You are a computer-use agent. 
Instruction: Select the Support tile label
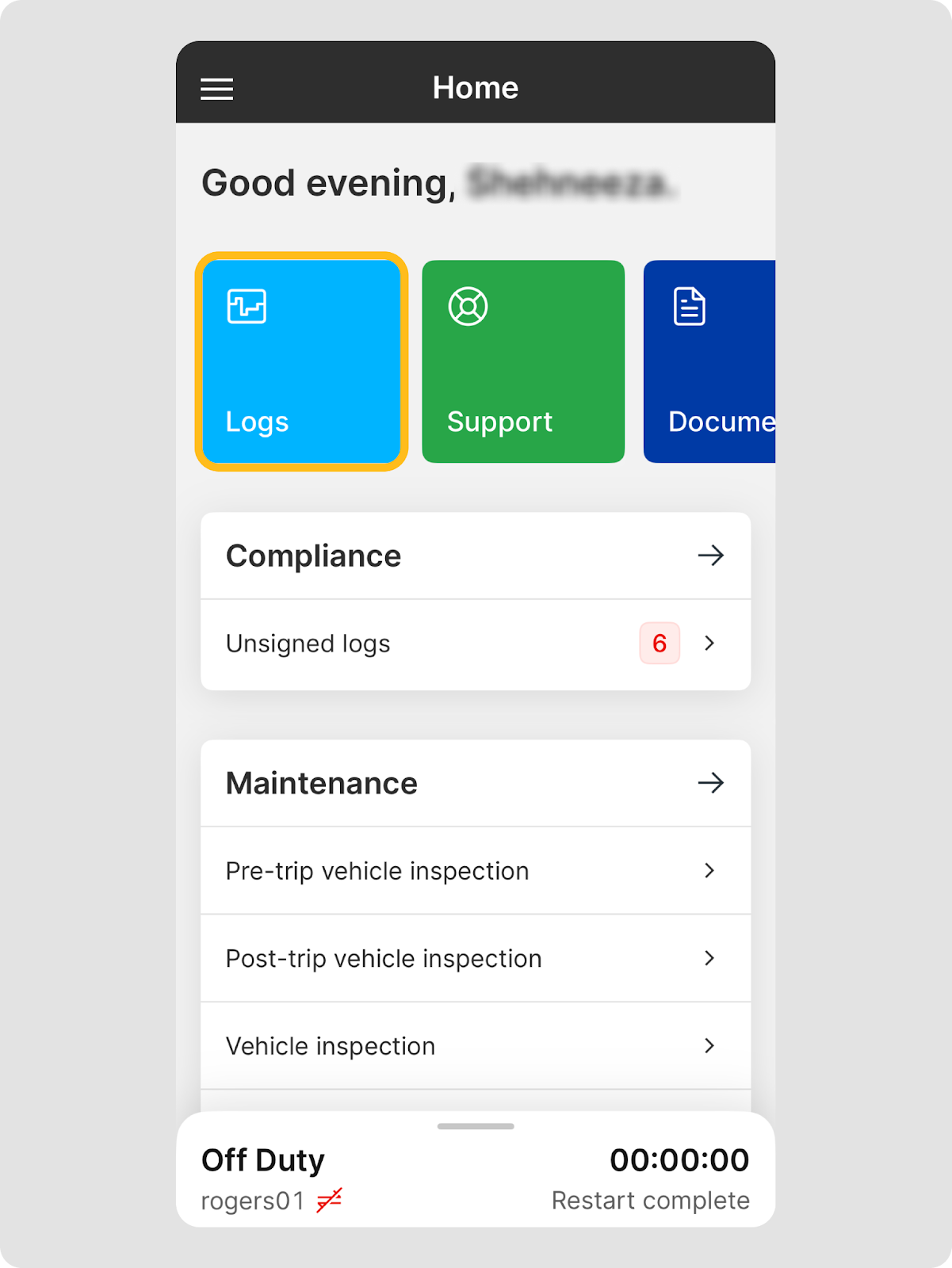[x=499, y=422]
